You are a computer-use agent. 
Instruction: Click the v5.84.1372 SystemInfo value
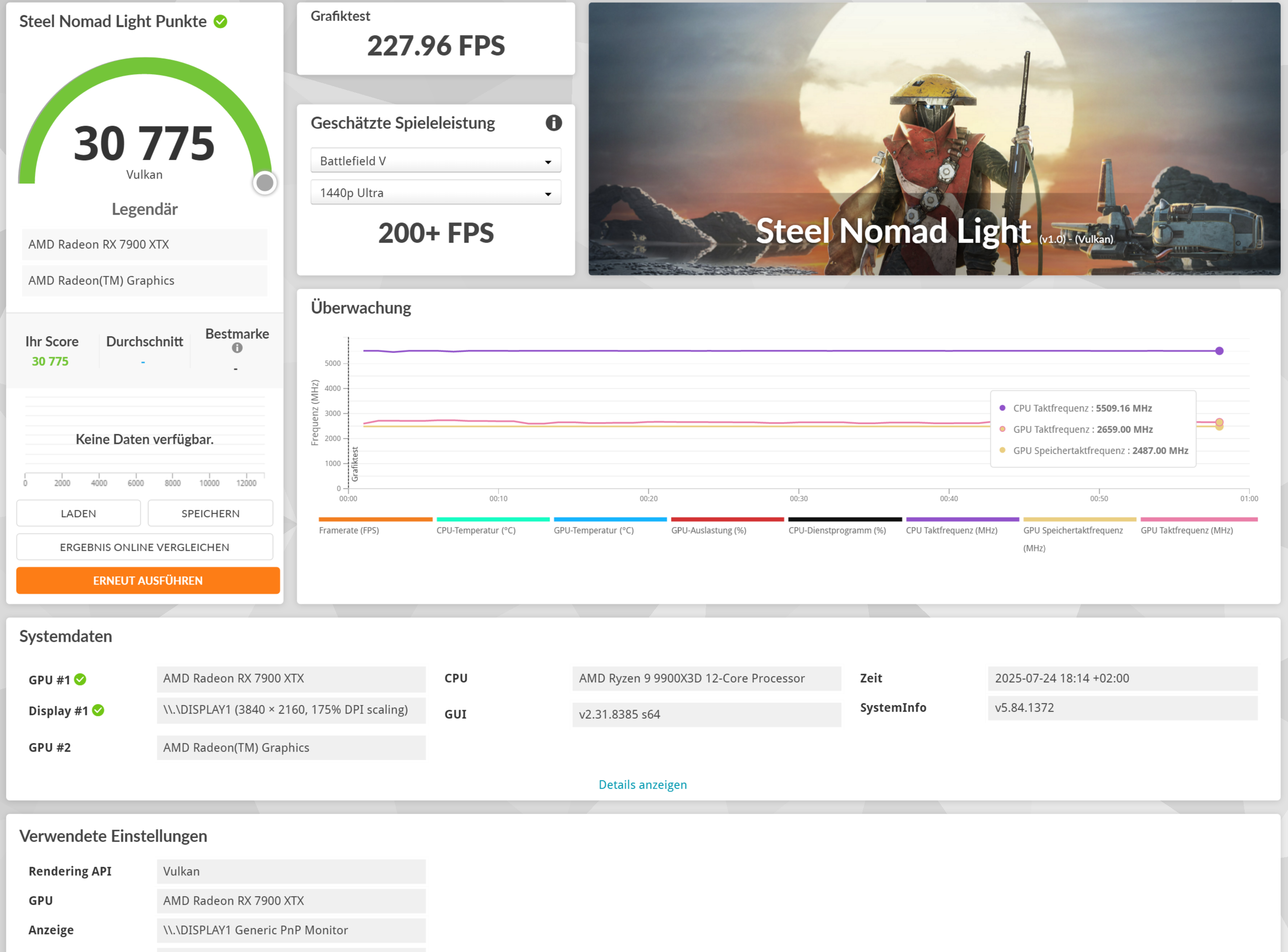pyautogui.click(x=1123, y=708)
